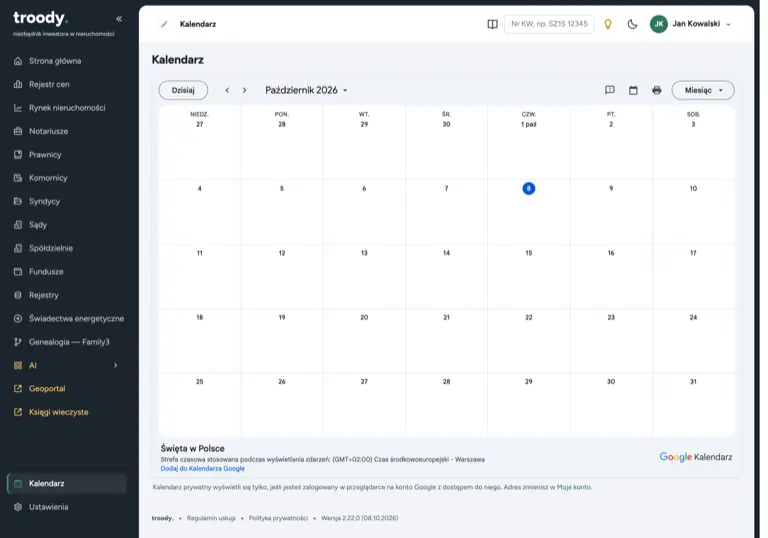Click the Nr KW search field
Image resolution: width=768 pixels, height=538 pixels.
(x=549, y=24)
